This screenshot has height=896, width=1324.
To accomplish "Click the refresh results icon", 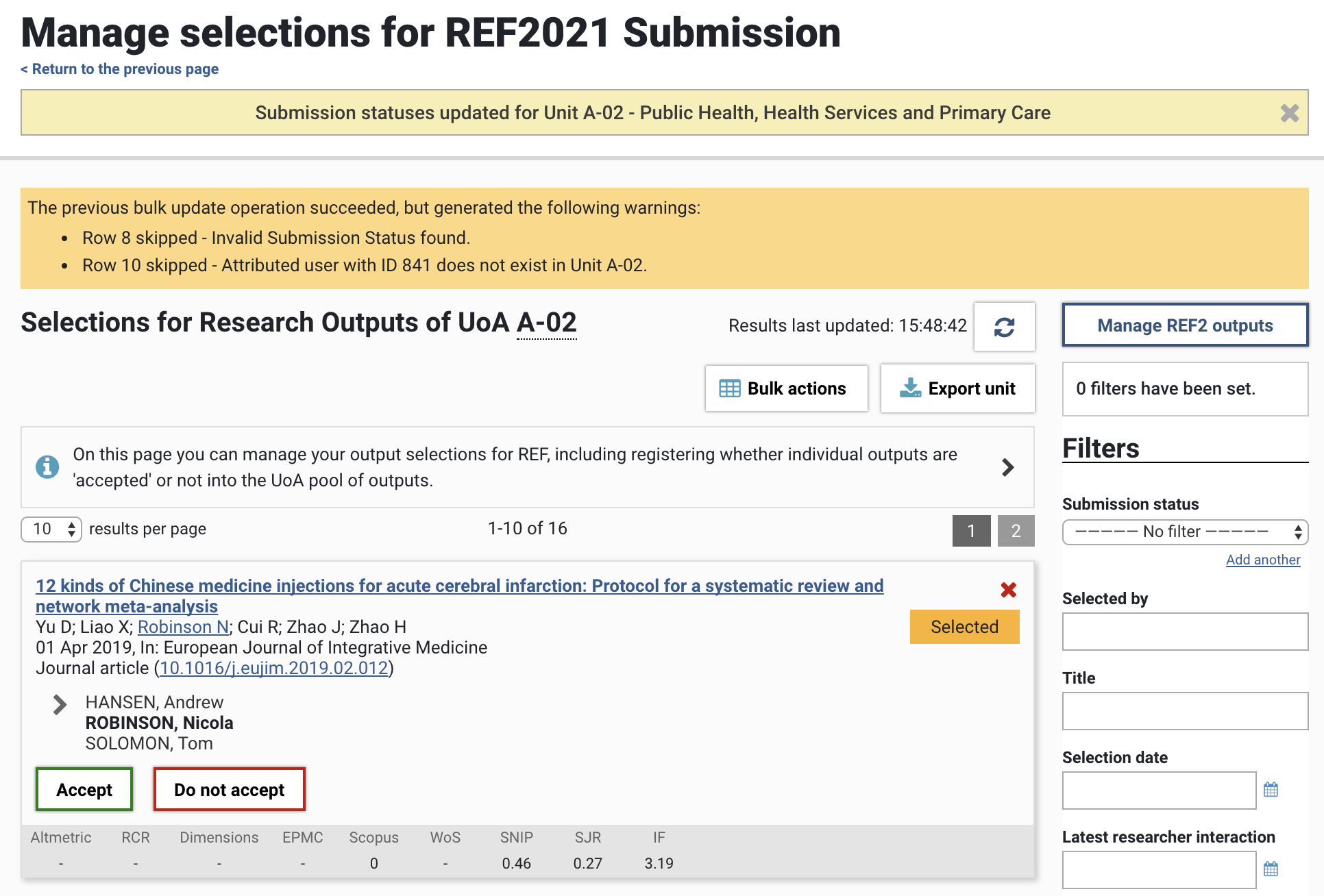I will click(x=1004, y=327).
